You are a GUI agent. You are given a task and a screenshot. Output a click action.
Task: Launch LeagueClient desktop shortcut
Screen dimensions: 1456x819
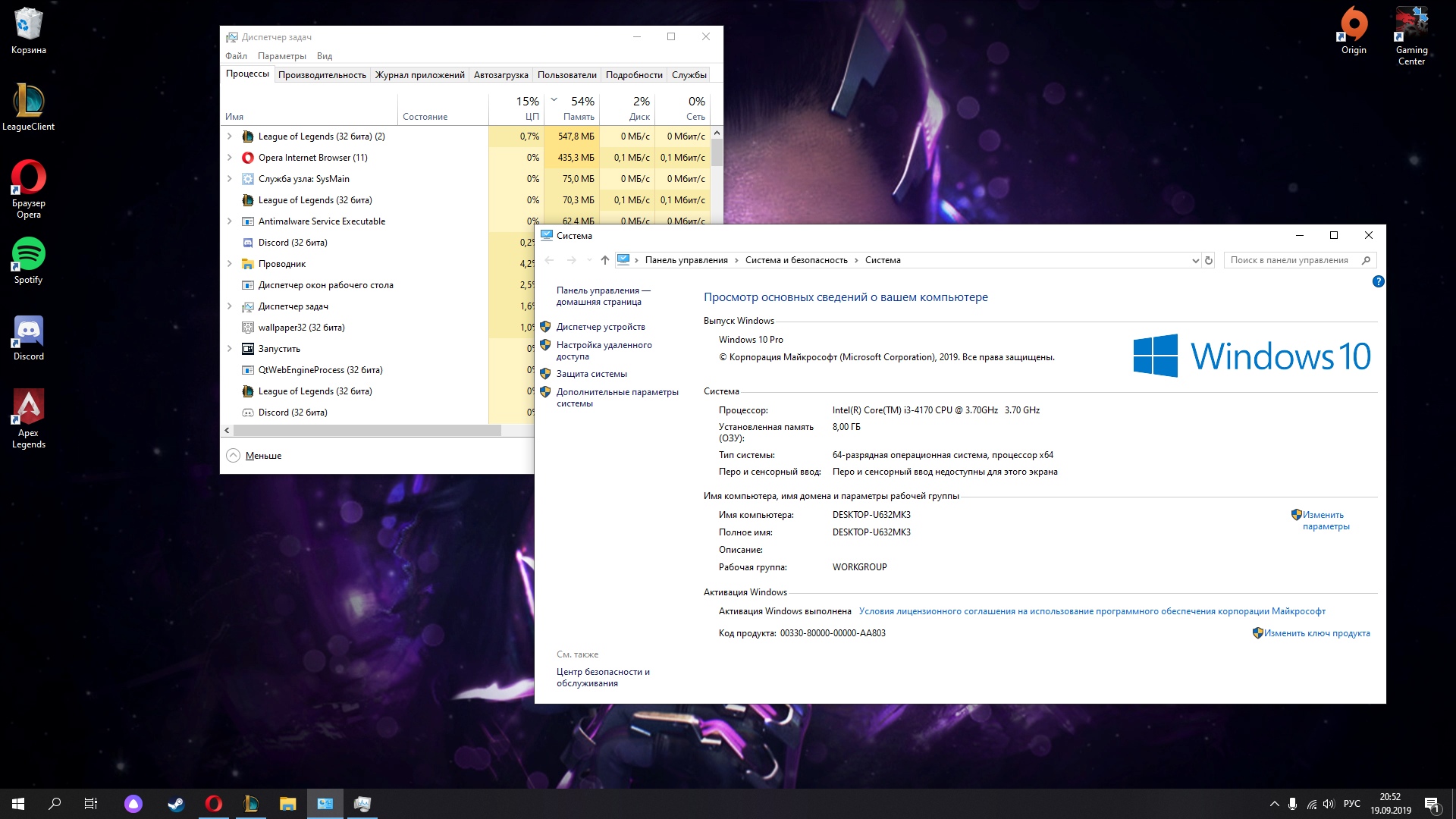pyautogui.click(x=28, y=107)
